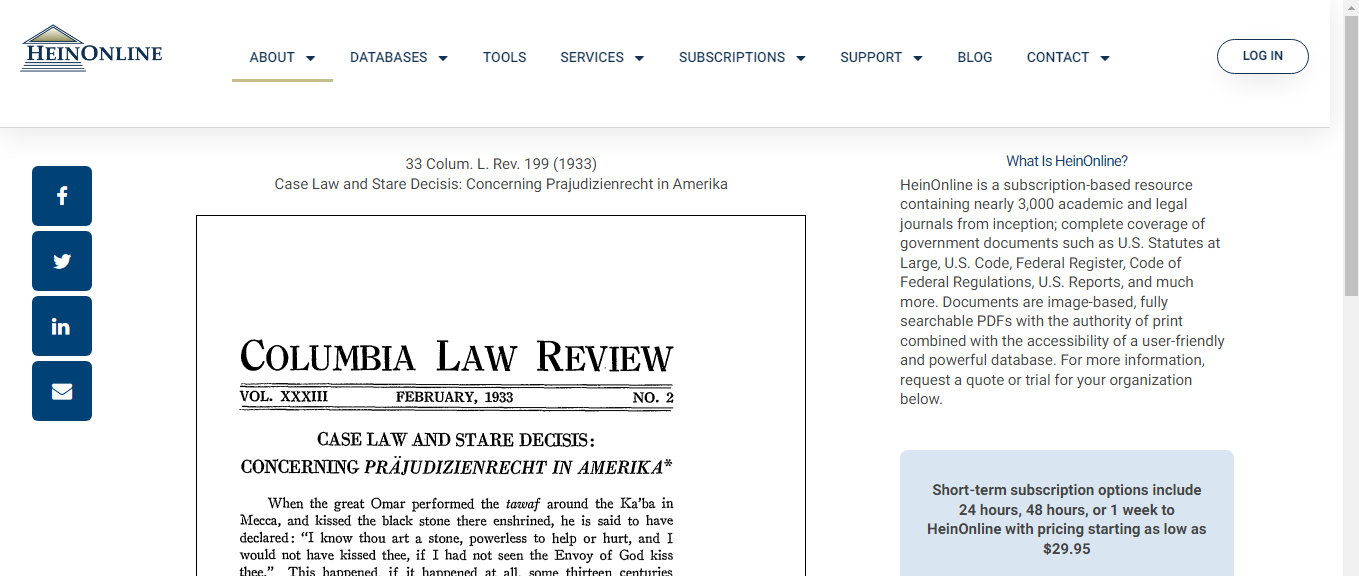Screen dimensions: 1359x576
Task: Click the short-term subscription options box
Action: click(1067, 513)
